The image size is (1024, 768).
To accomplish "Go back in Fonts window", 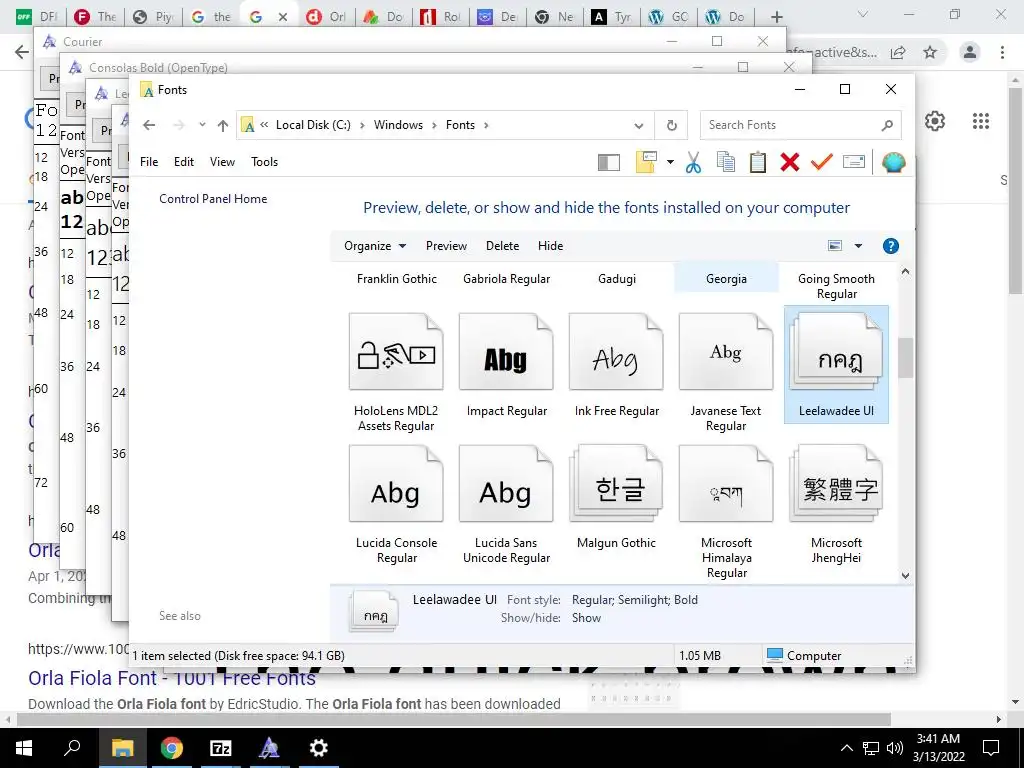I will 149,125.
